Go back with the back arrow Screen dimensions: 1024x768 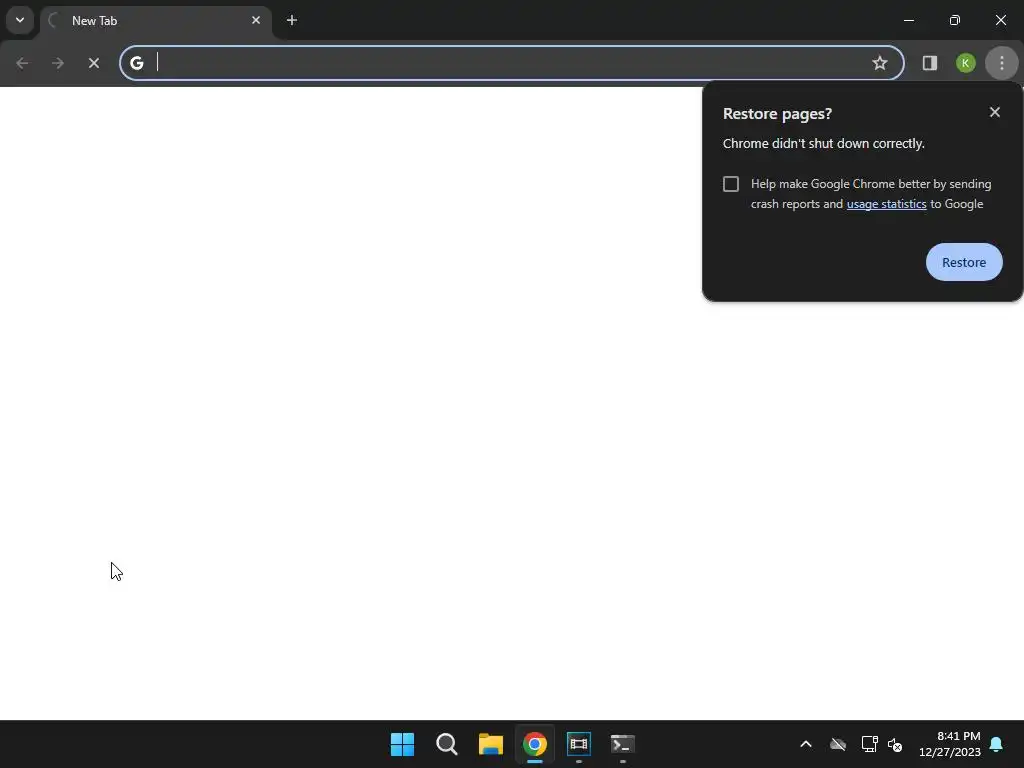pyautogui.click(x=22, y=63)
